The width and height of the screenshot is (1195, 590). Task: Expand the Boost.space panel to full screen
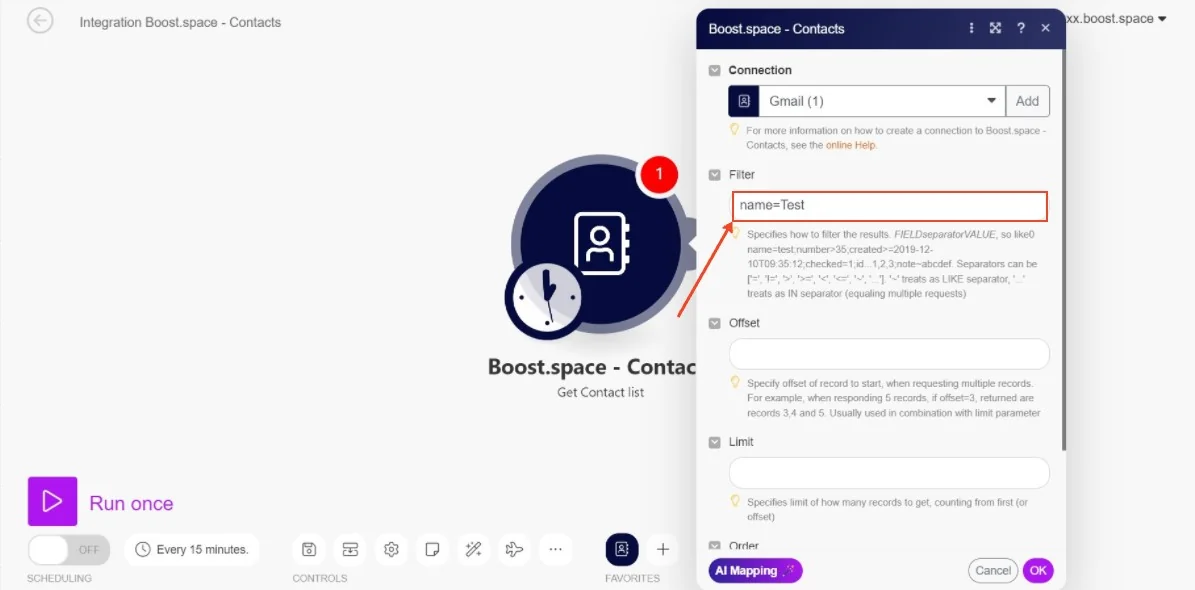click(x=995, y=28)
